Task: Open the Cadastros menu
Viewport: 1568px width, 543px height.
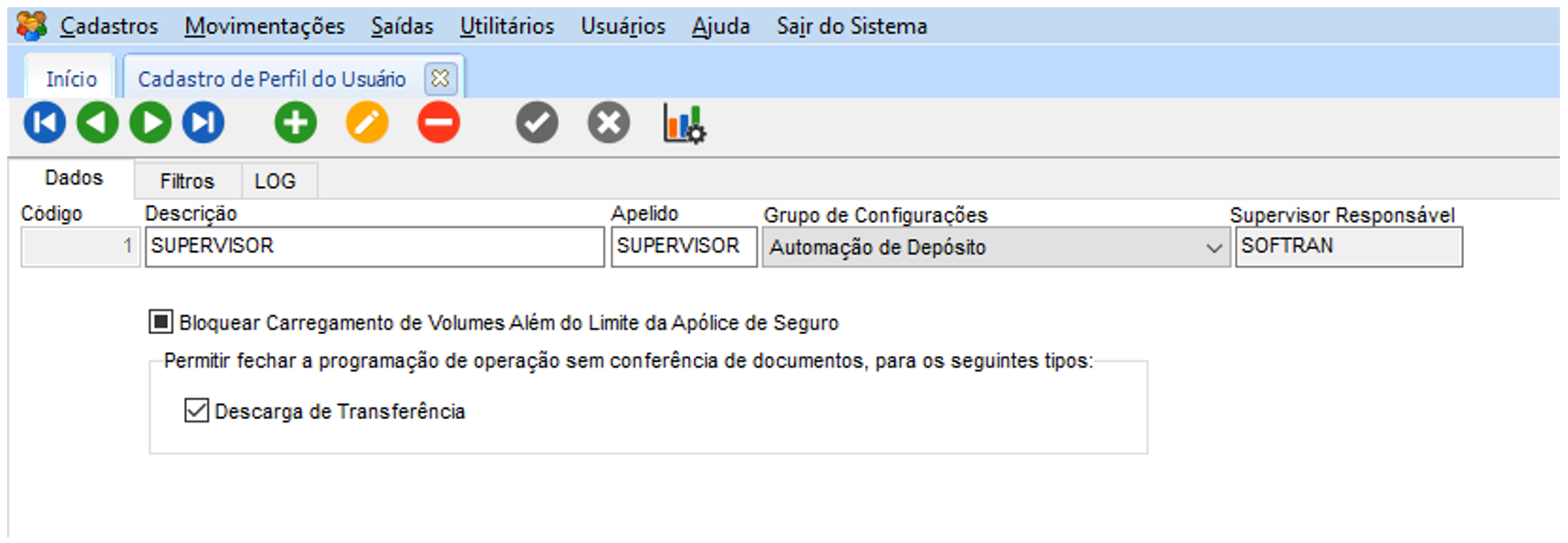Action: point(109,26)
